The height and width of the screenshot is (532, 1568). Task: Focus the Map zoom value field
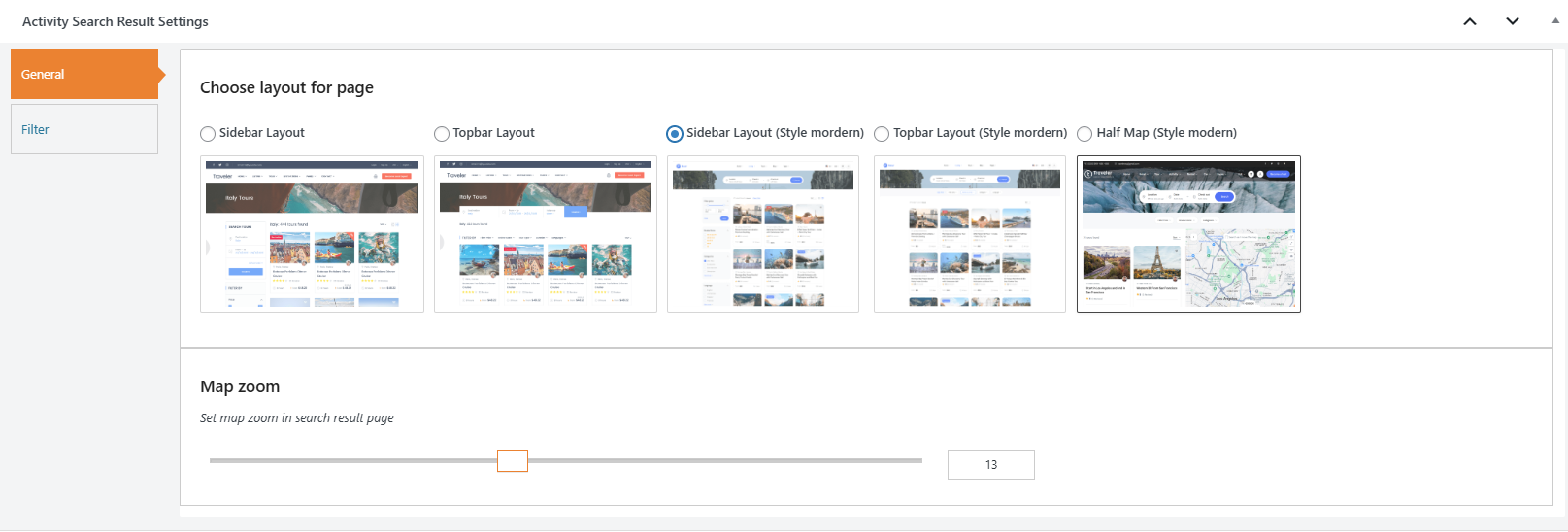(990, 465)
